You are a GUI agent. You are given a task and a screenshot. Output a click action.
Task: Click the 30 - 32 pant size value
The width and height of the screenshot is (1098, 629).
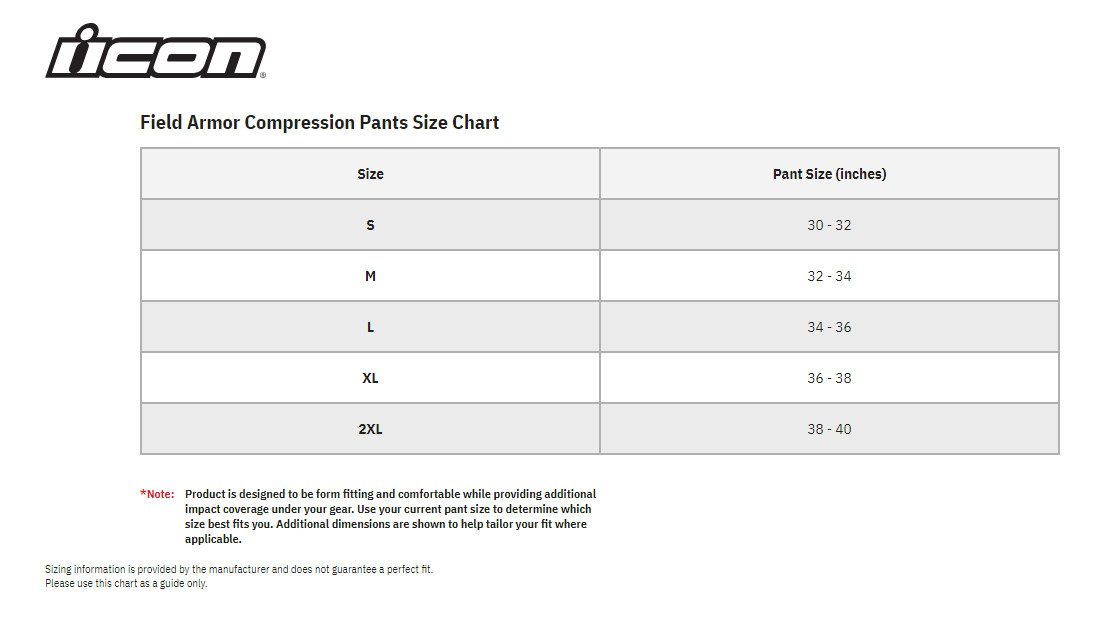[x=829, y=225]
